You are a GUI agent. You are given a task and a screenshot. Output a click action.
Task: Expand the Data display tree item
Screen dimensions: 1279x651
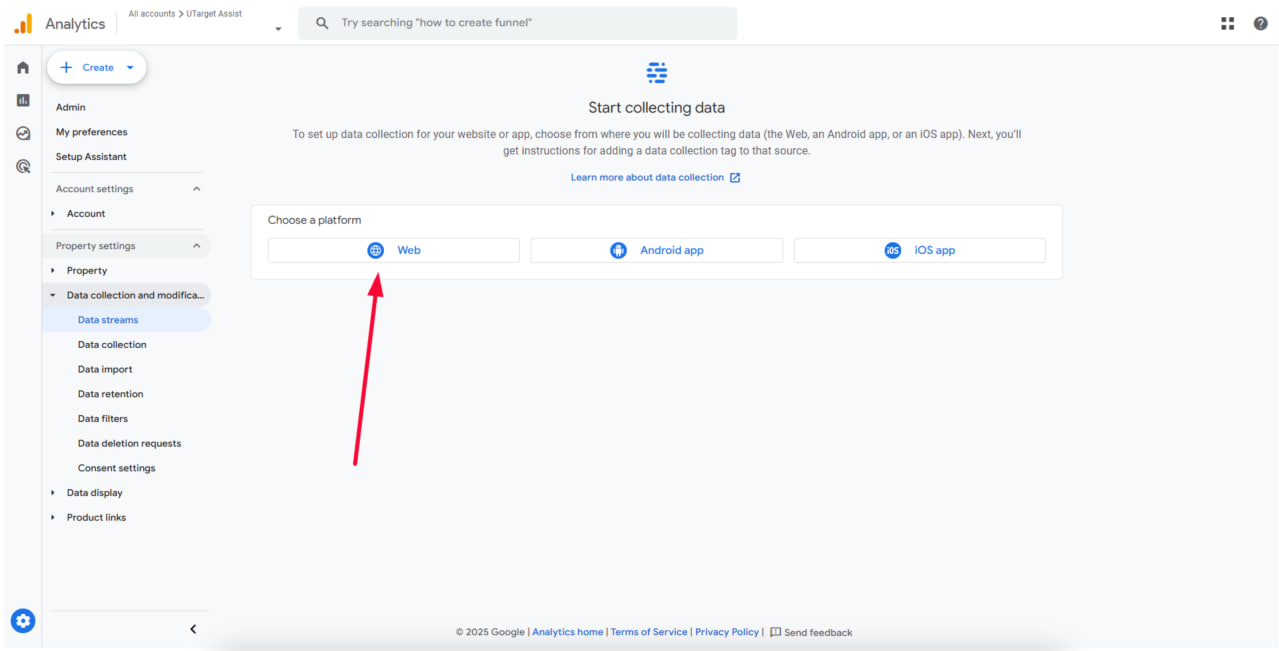pyautogui.click(x=53, y=493)
